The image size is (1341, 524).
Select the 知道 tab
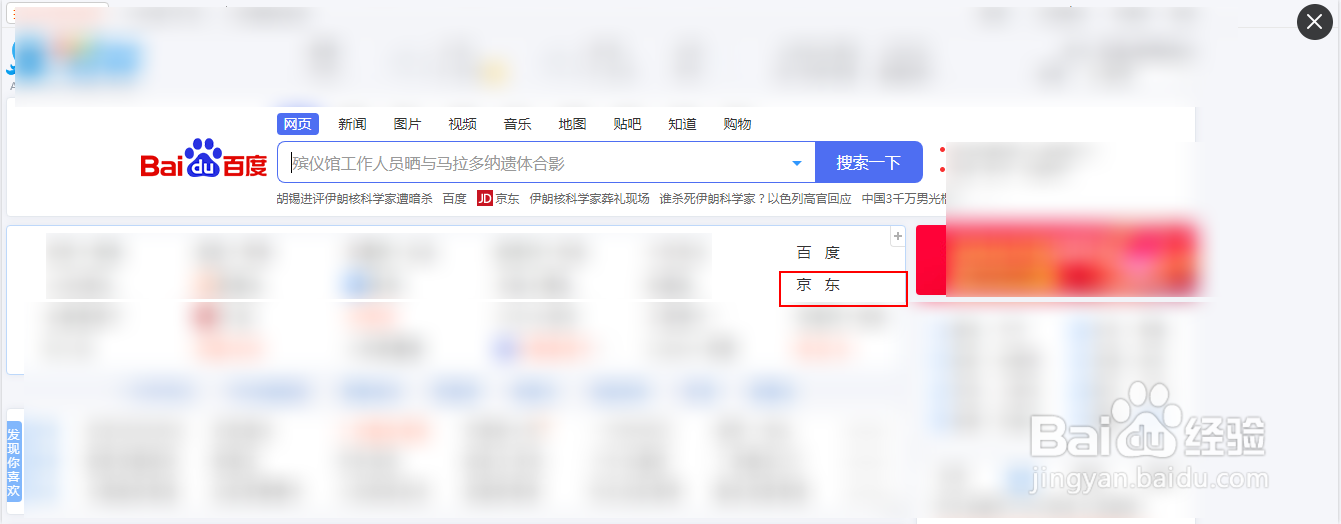point(682,124)
